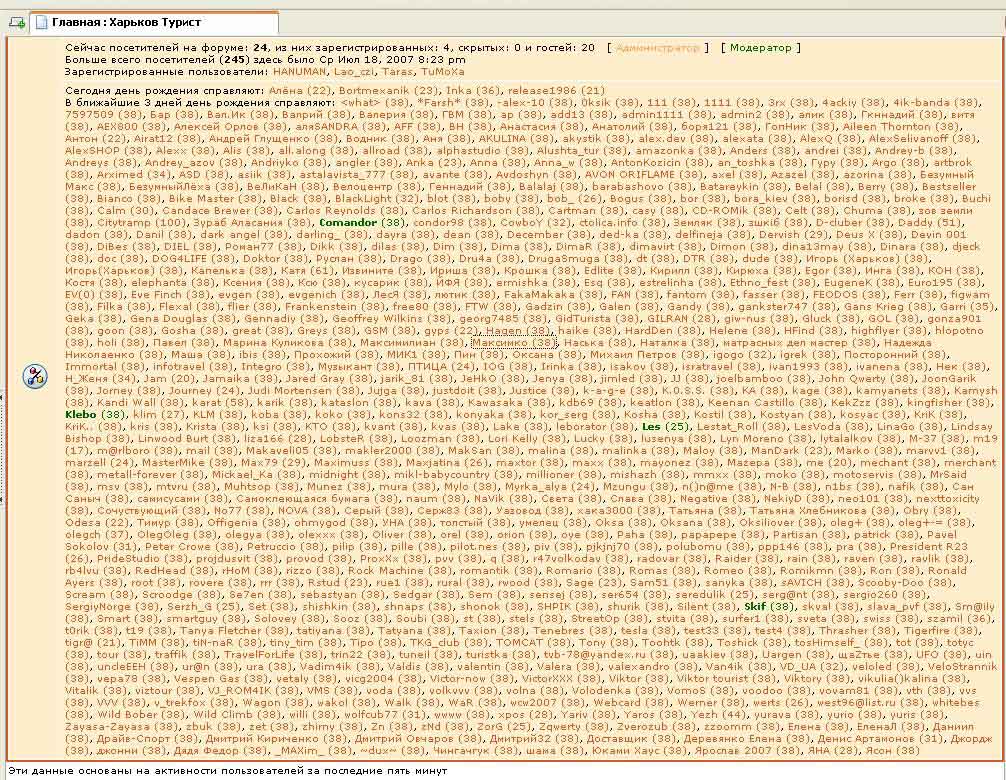Open moderator Klebo's profile
The width and height of the screenshot is (1006, 780).
coord(80,413)
